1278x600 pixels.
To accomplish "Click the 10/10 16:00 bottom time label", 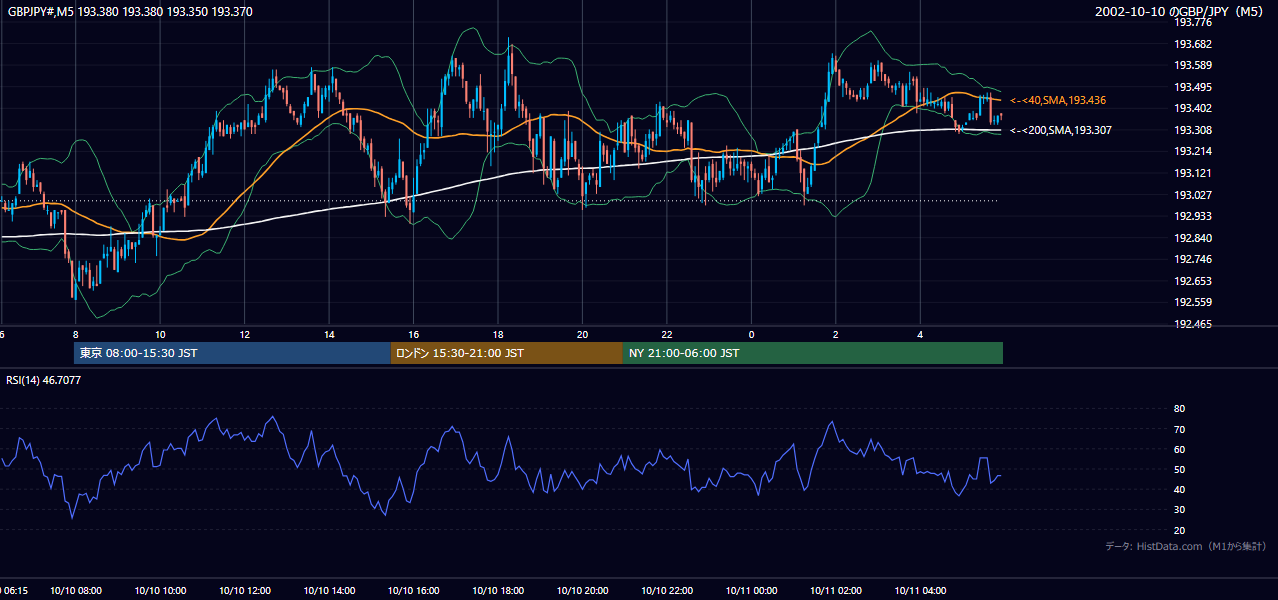I will pos(413,591).
